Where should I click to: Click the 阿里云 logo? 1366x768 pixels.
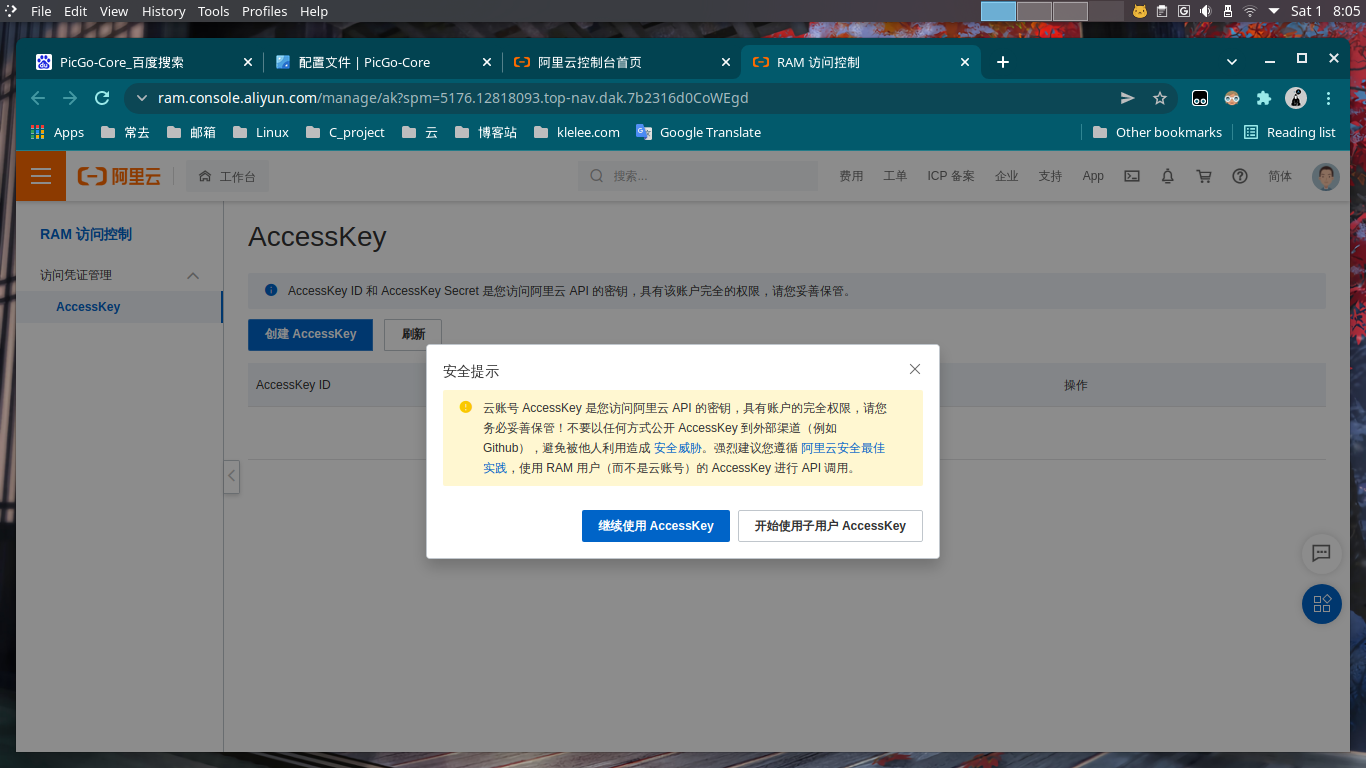pos(119,177)
